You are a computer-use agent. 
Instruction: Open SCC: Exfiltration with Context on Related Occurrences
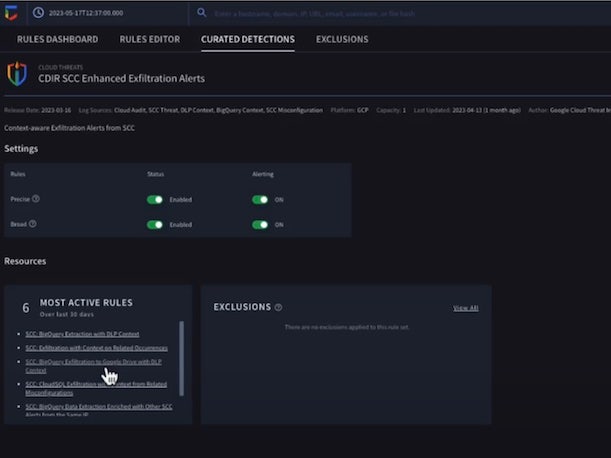coord(96,347)
